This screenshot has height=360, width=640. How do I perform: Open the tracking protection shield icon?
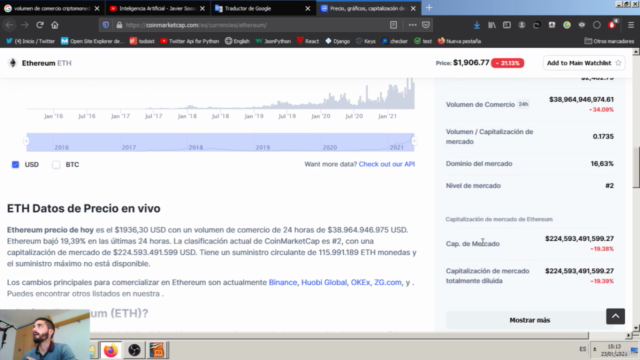[x=106, y=25]
